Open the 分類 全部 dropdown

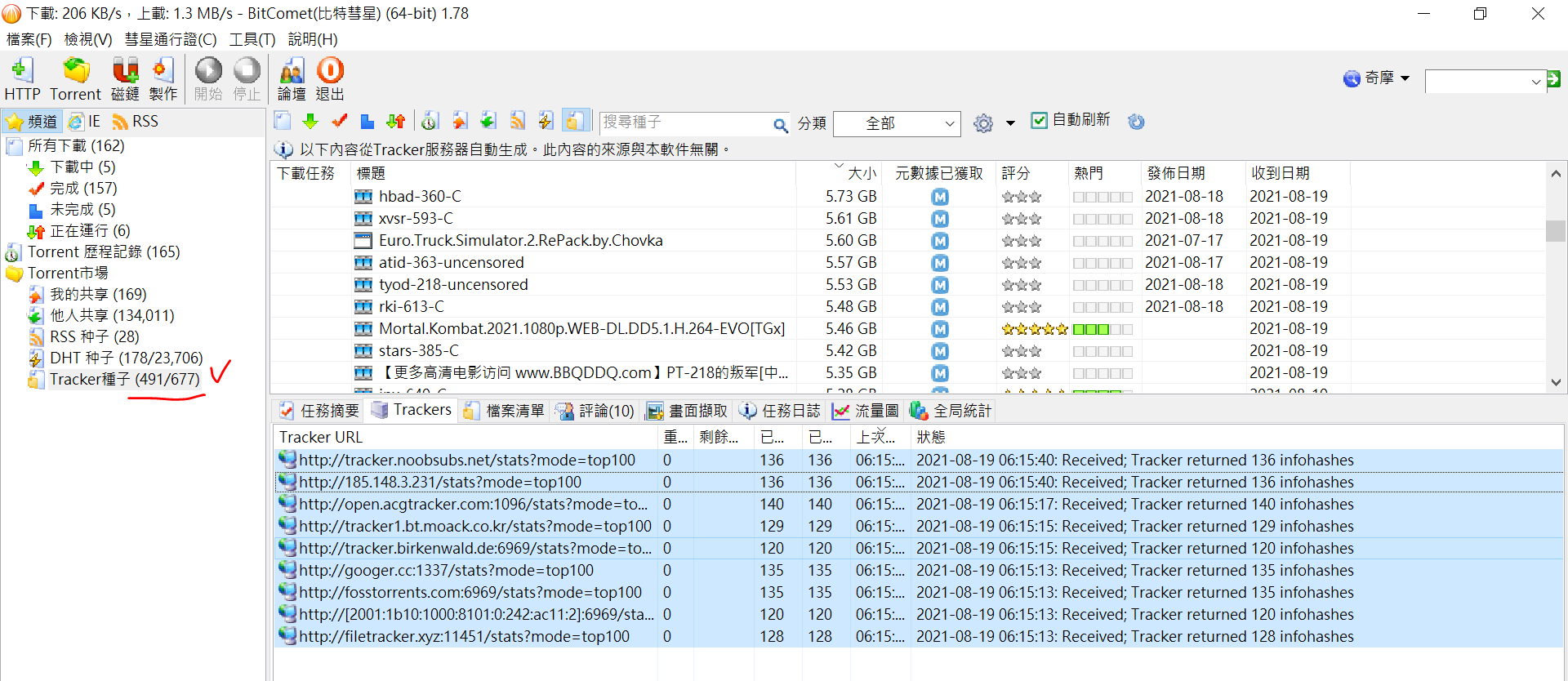coord(897,123)
